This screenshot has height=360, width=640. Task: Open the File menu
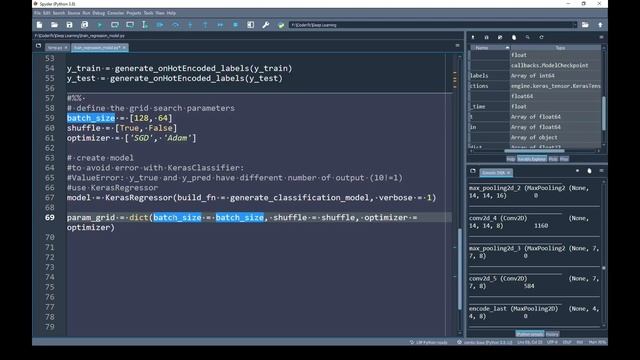pyautogui.click(x=37, y=13)
